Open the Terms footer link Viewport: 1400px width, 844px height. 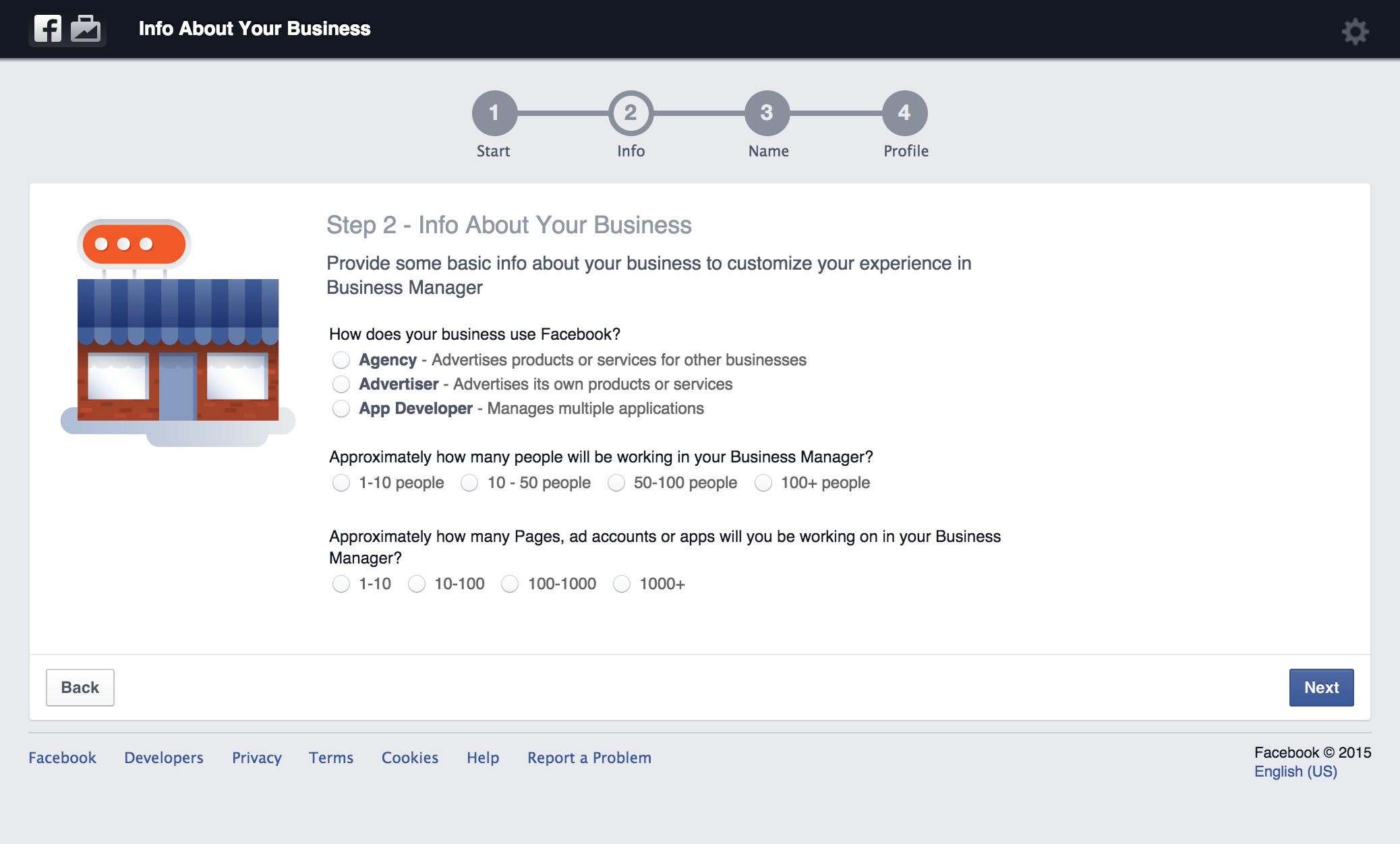pos(331,758)
